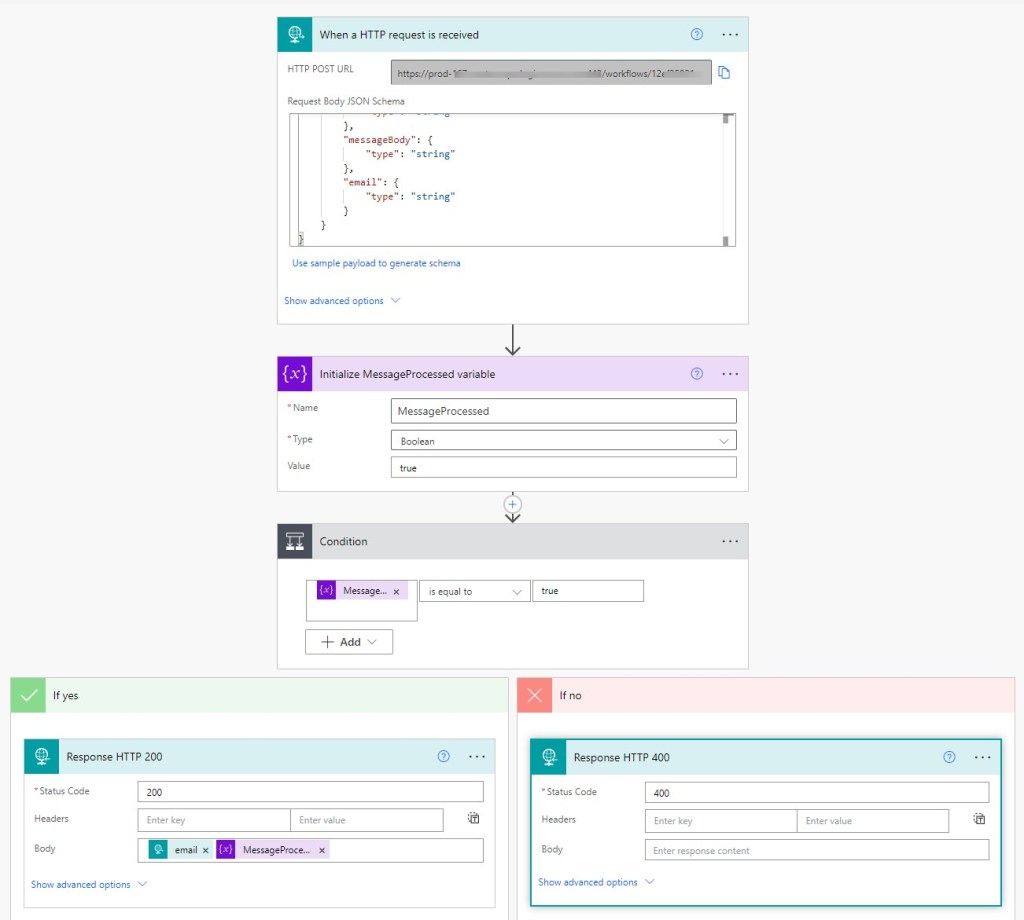Click the JSON schema editor scrollbar

tap(729, 180)
